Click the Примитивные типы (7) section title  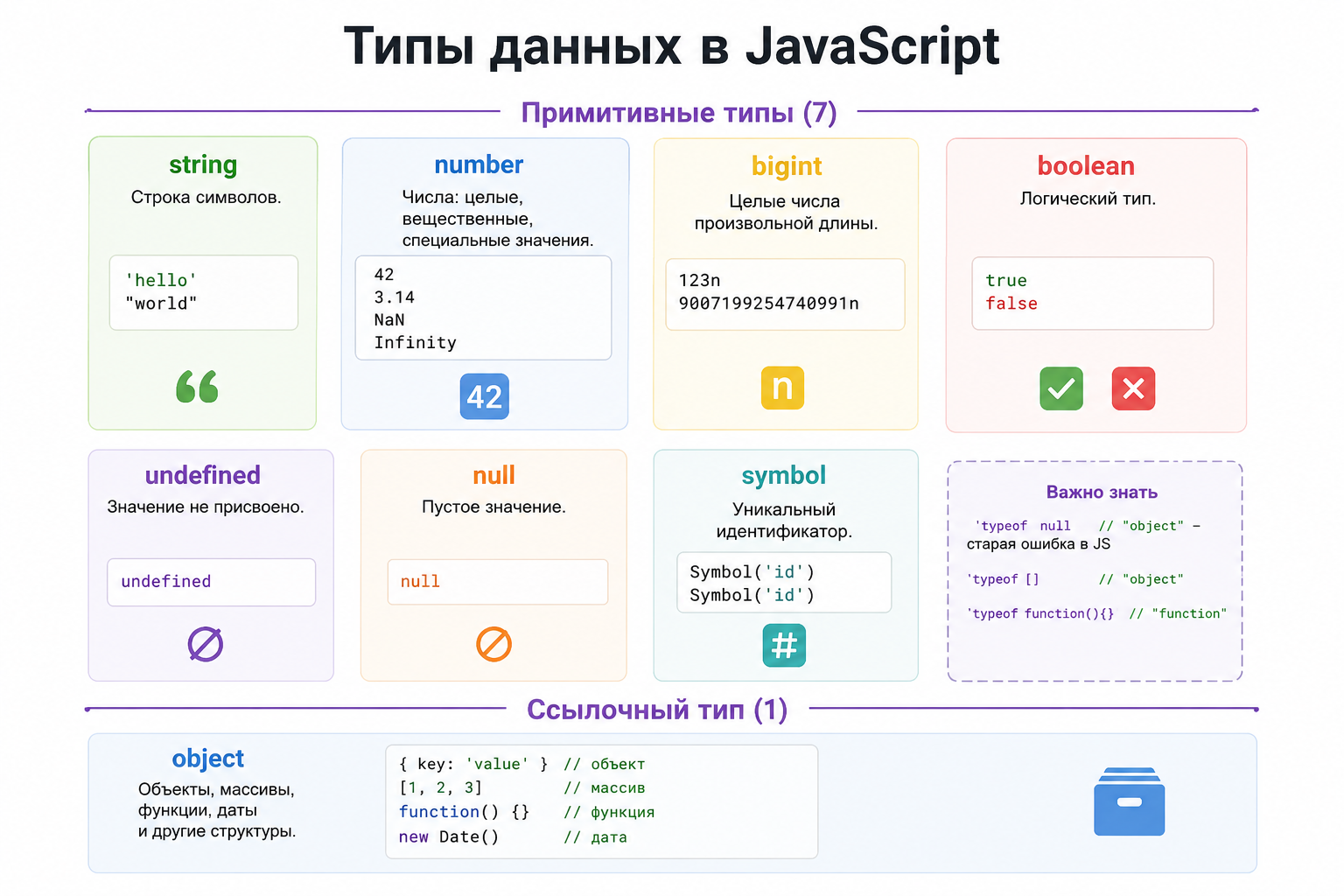679,113
